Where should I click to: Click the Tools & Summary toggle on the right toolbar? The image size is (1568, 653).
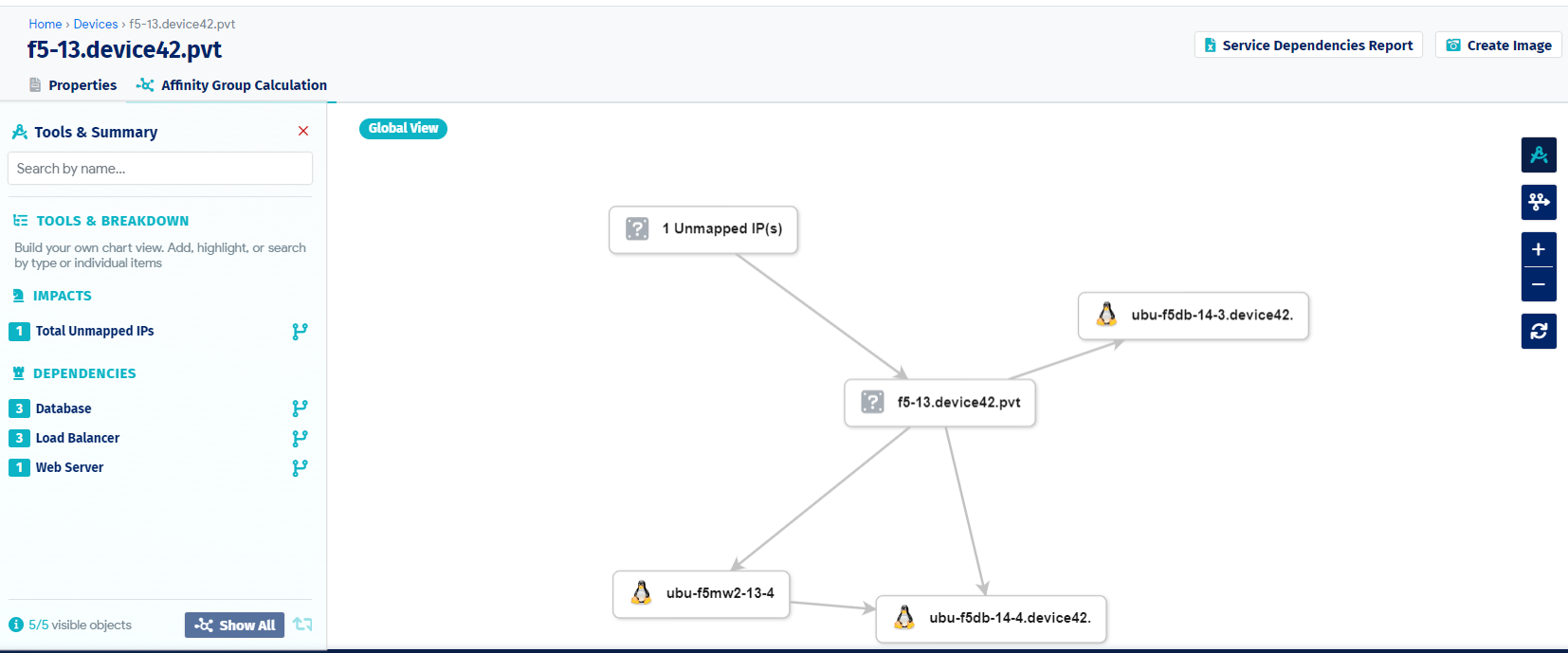[x=1539, y=154]
